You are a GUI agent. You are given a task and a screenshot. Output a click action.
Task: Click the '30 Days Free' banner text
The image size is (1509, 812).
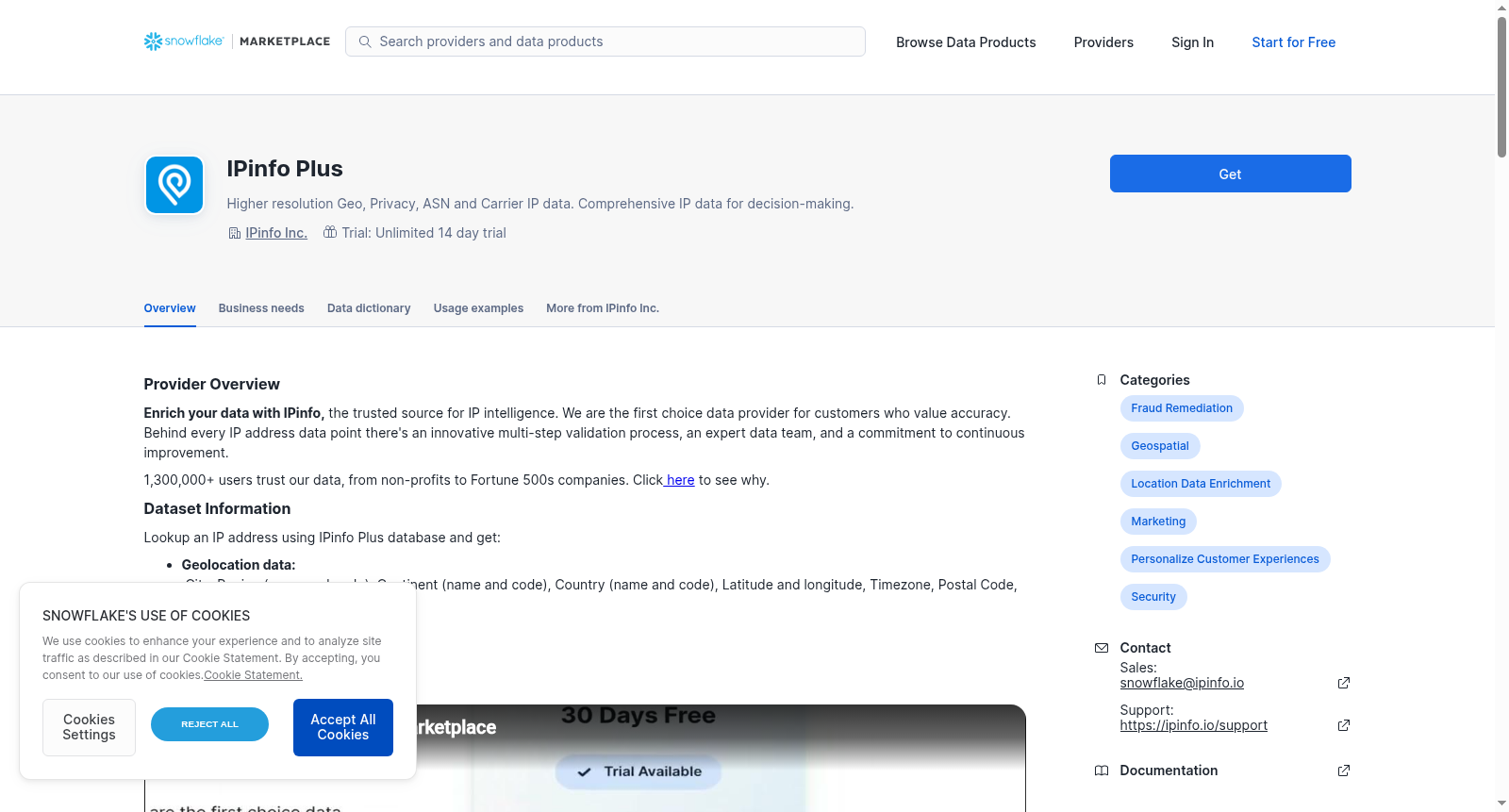638,716
